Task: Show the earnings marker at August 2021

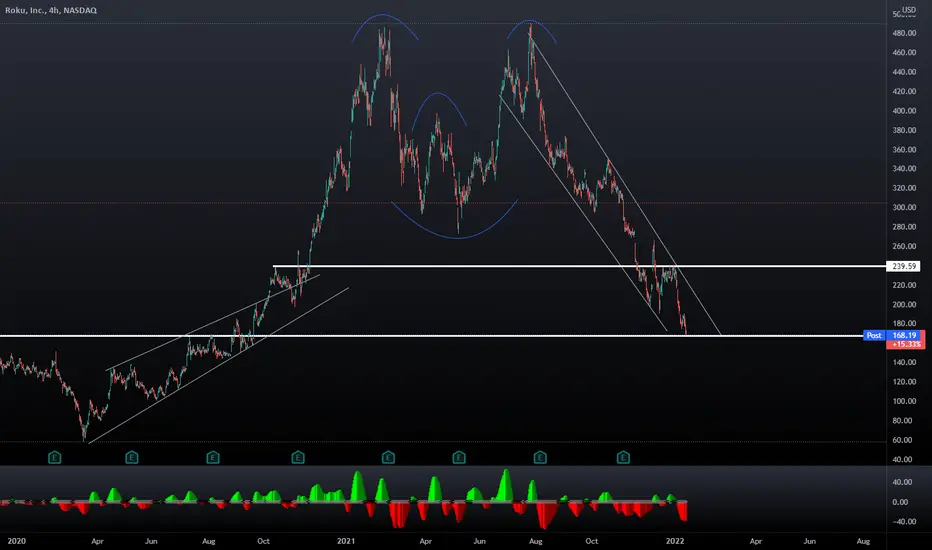Action: 540,457
